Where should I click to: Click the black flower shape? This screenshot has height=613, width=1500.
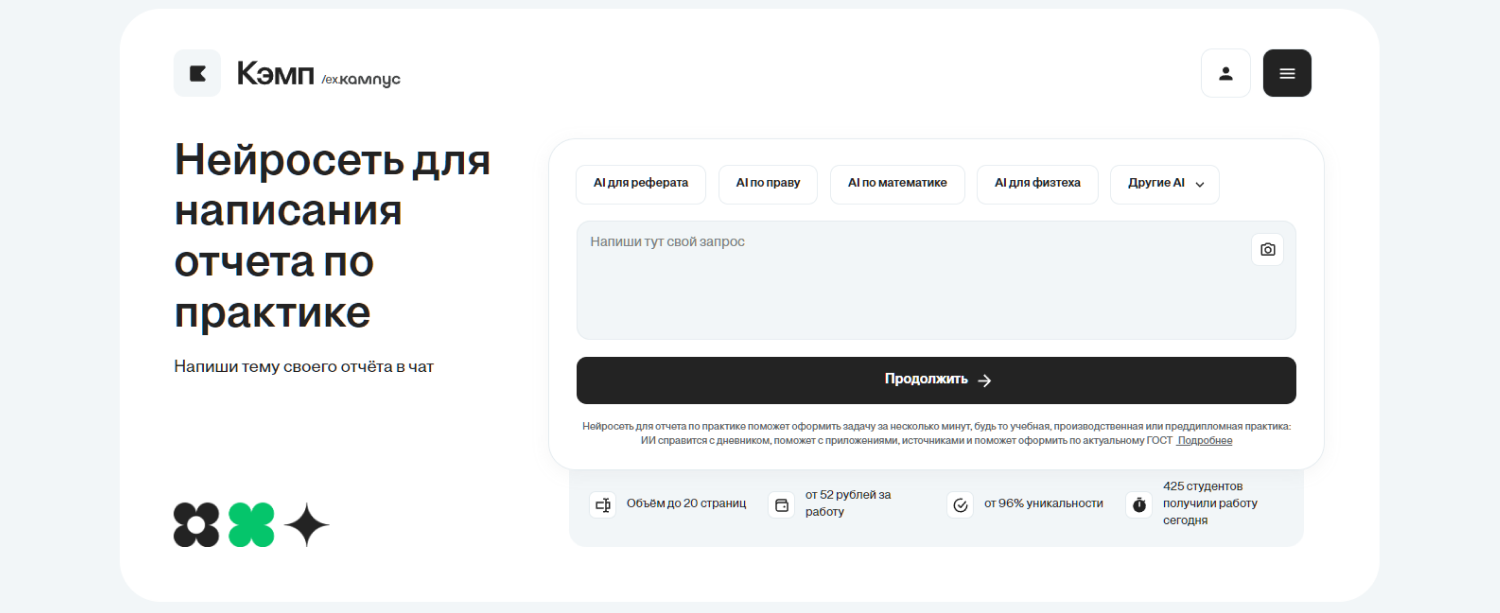pos(196,525)
